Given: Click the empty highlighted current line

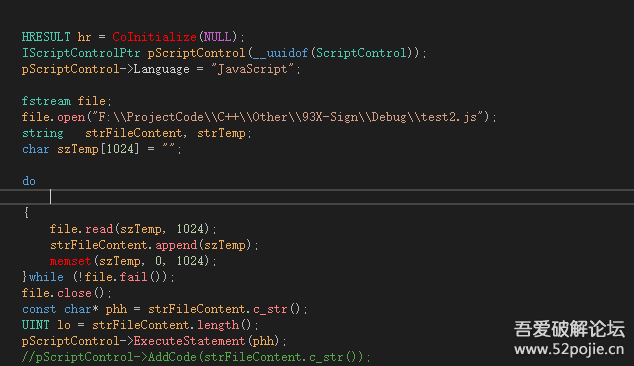Looking at the screenshot, I should [x=317, y=197].
